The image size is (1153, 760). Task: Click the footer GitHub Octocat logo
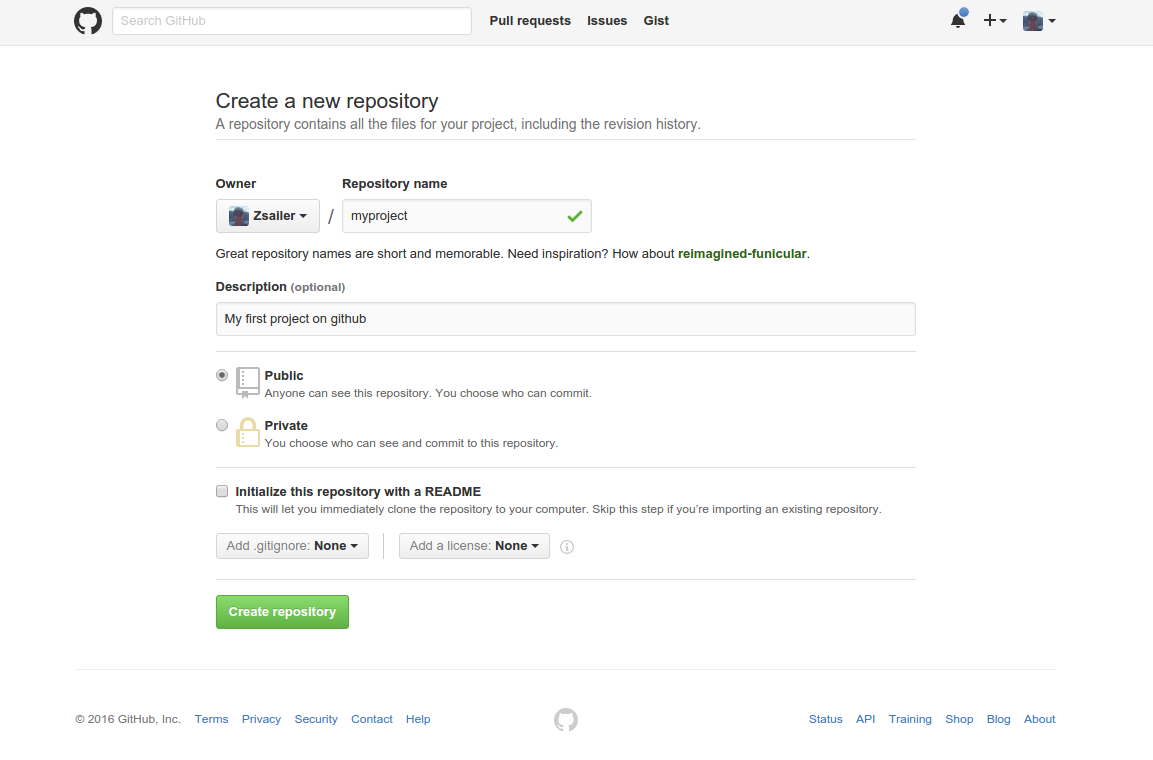(x=566, y=720)
